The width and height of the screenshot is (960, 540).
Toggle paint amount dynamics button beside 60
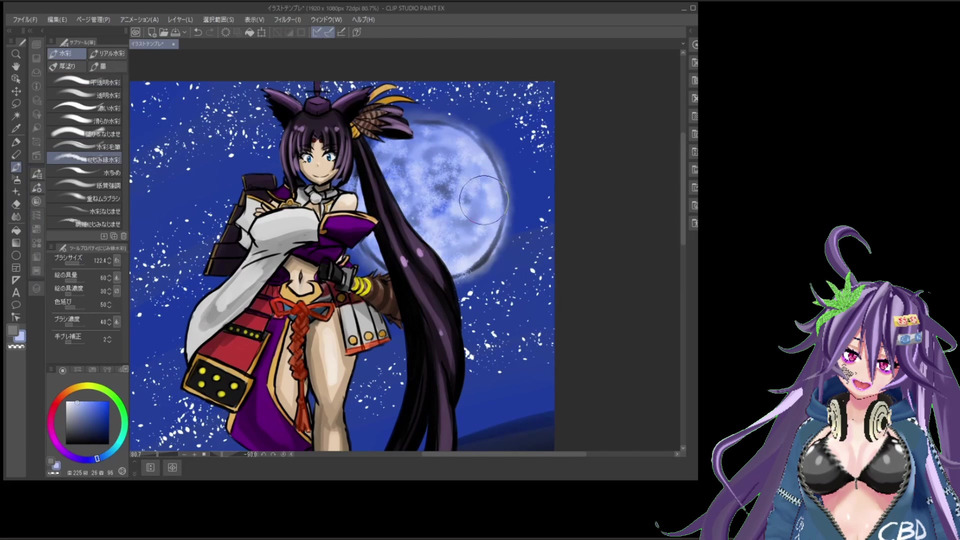[x=117, y=277]
